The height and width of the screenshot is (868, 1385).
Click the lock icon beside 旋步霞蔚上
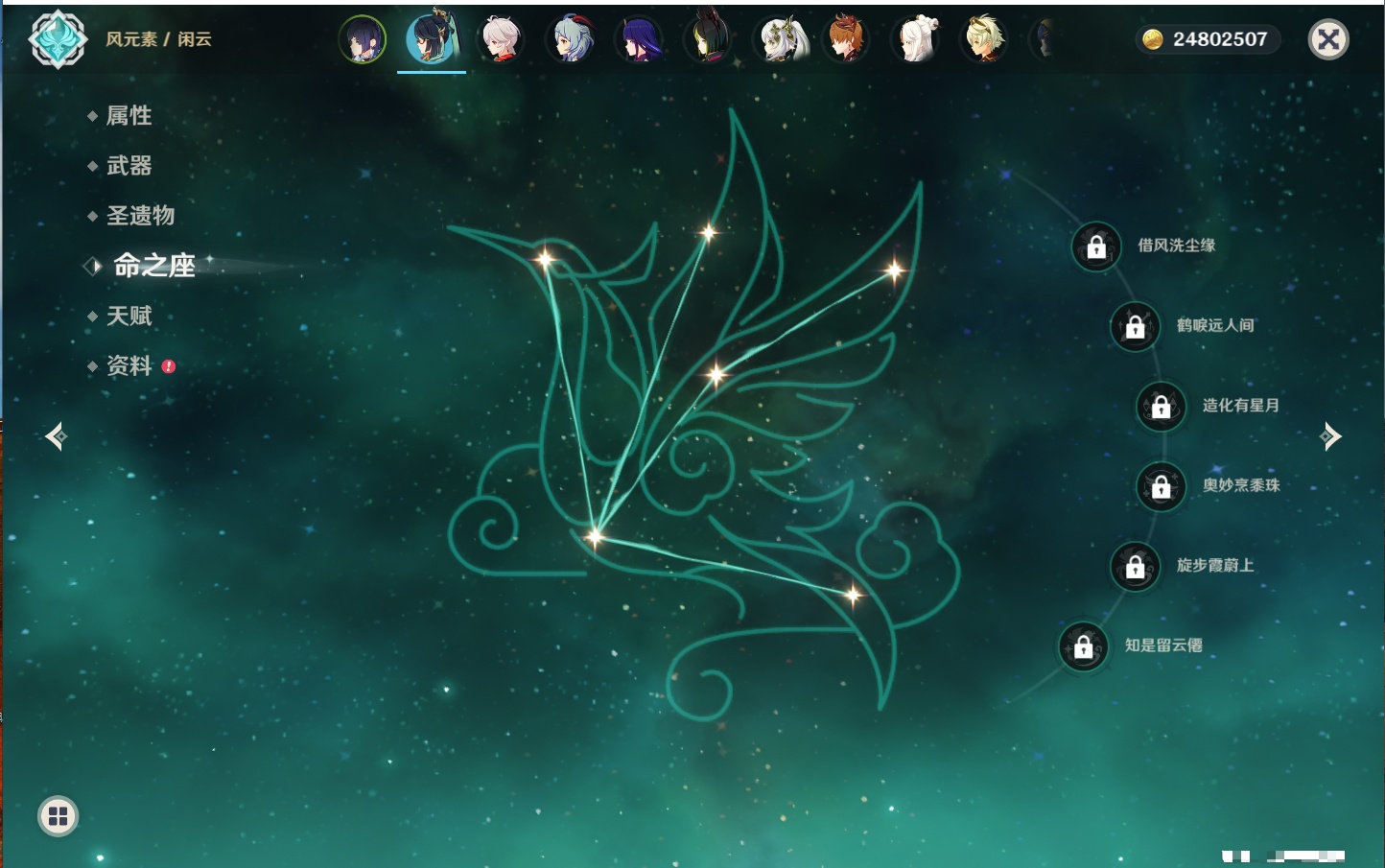[1136, 566]
